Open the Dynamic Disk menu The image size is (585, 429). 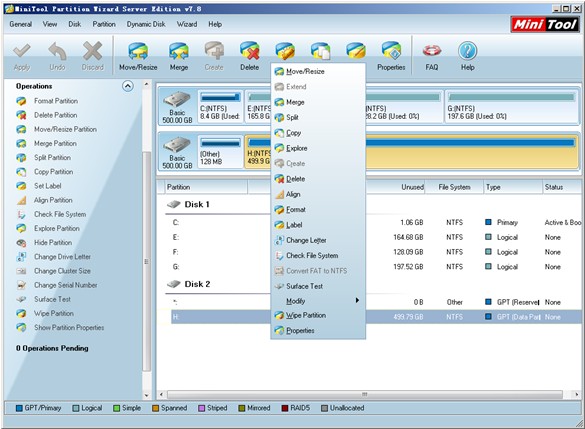pyautogui.click(x=146, y=24)
